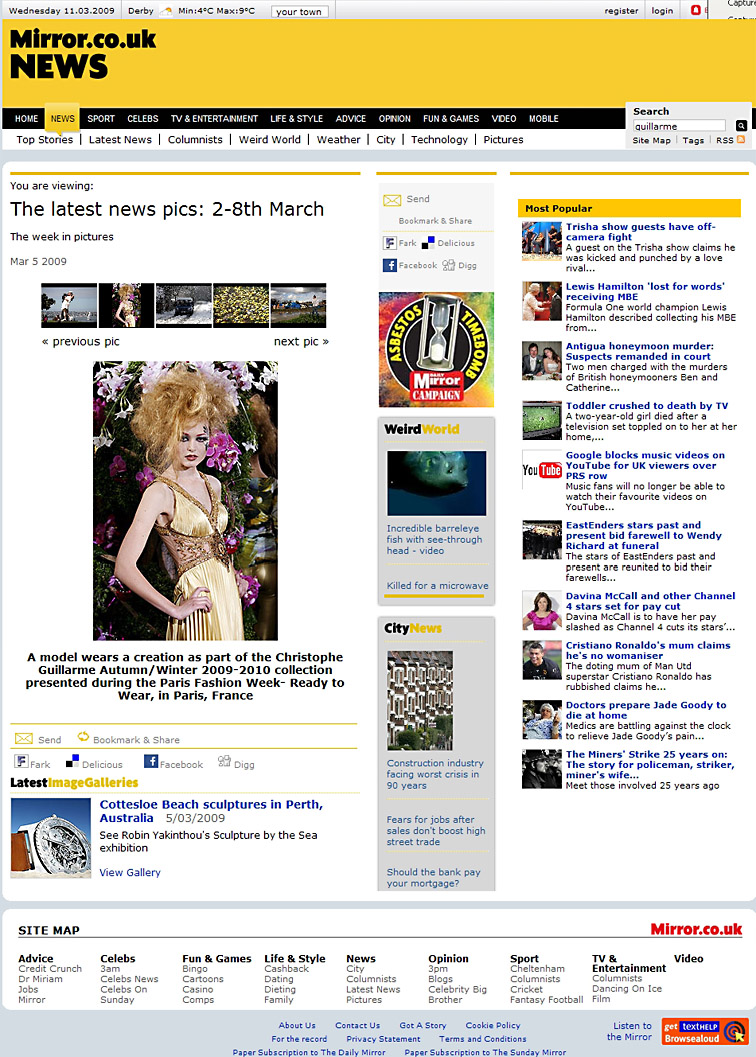The height and width of the screenshot is (1057, 756).
Task: Click the Browsealoud listen button
Action: click(x=704, y=1031)
